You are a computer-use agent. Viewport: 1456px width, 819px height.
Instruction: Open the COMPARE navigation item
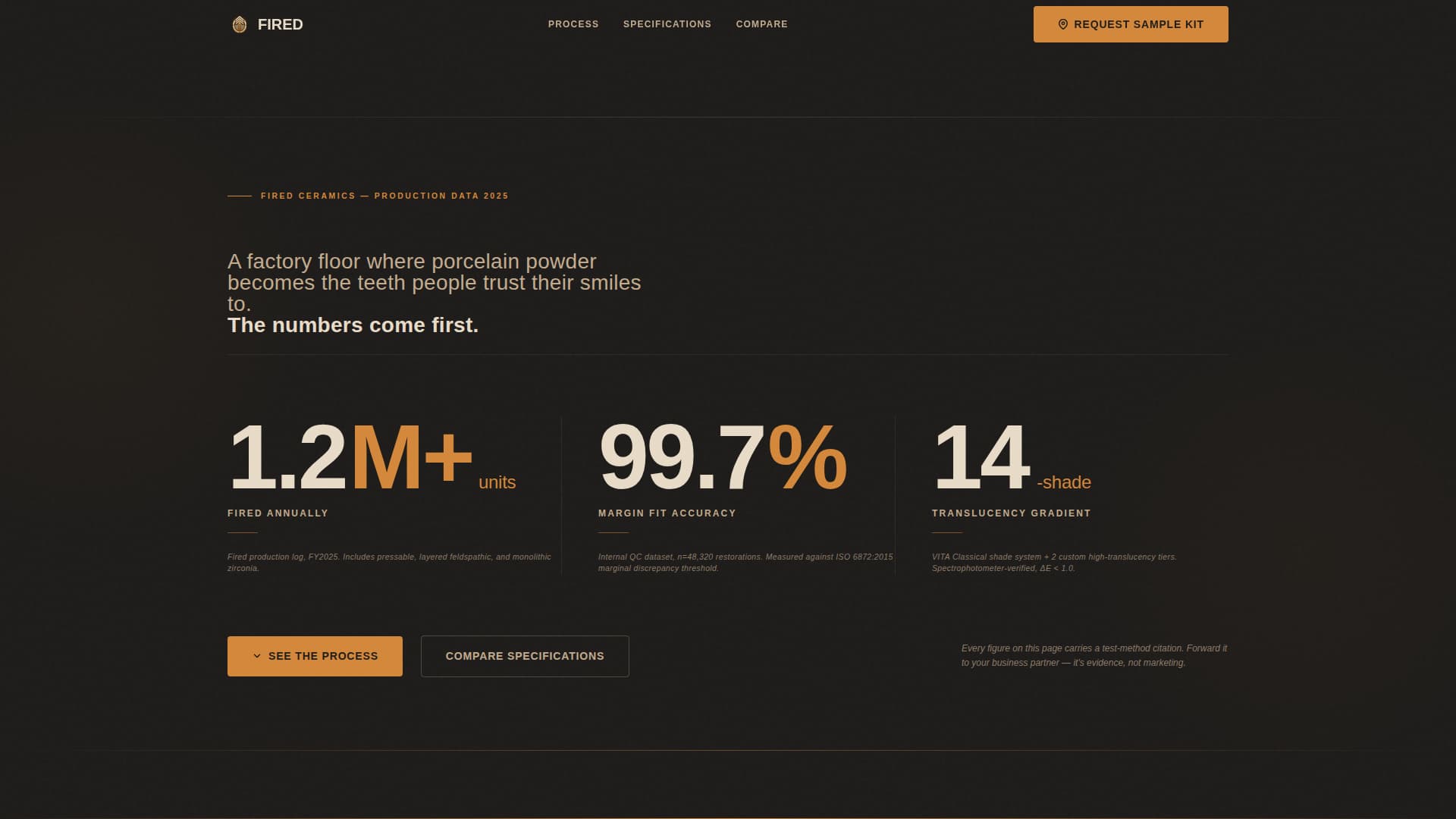(x=761, y=24)
